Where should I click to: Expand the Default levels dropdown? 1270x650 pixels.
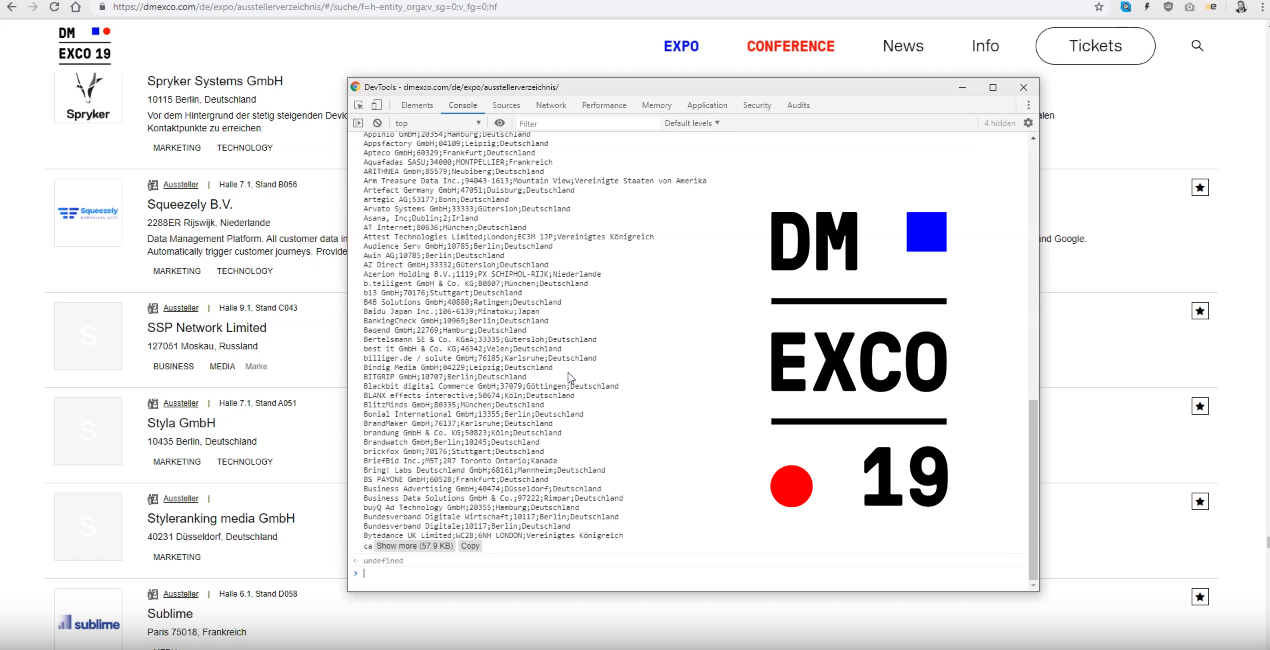coord(692,123)
